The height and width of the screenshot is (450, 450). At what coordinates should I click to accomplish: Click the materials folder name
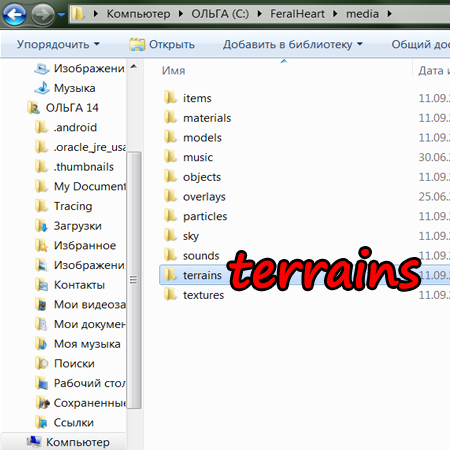[207, 118]
